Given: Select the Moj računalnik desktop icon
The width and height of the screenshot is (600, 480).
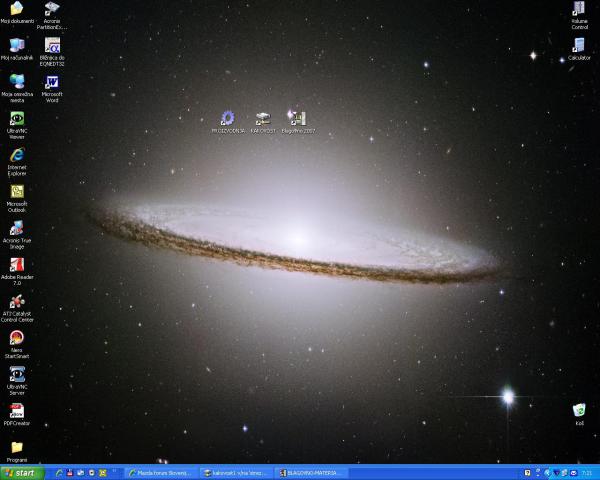Looking at the screenshot, I should click(16, 45).
